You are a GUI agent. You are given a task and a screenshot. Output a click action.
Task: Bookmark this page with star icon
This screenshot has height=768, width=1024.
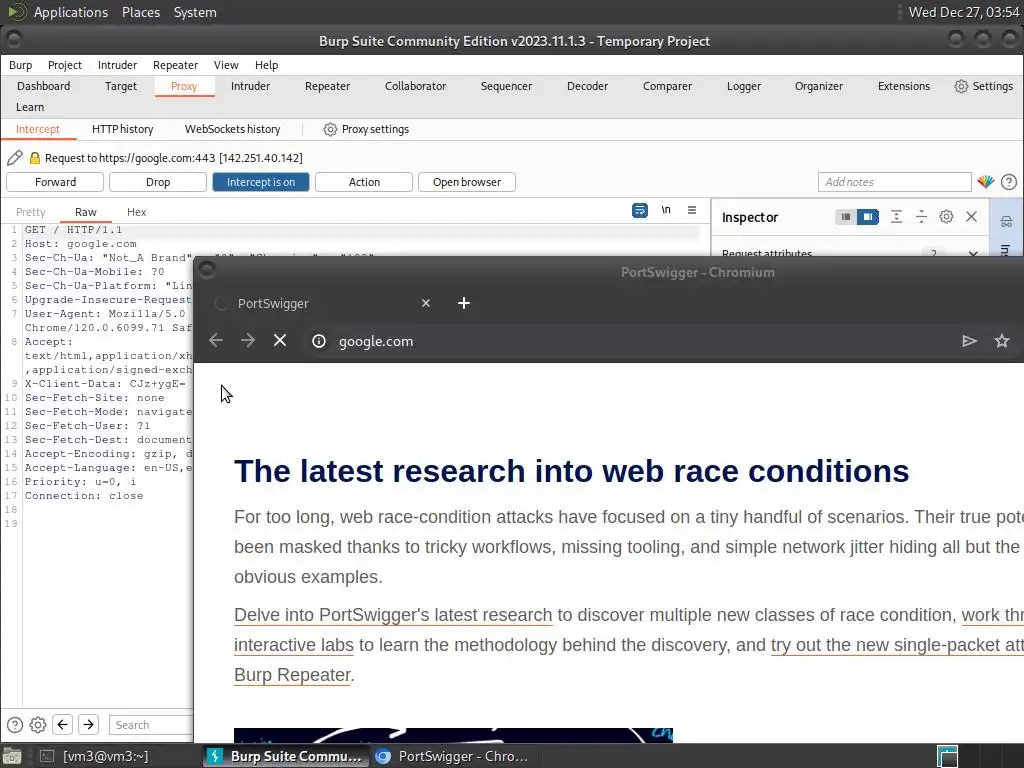coord(1002,340)
